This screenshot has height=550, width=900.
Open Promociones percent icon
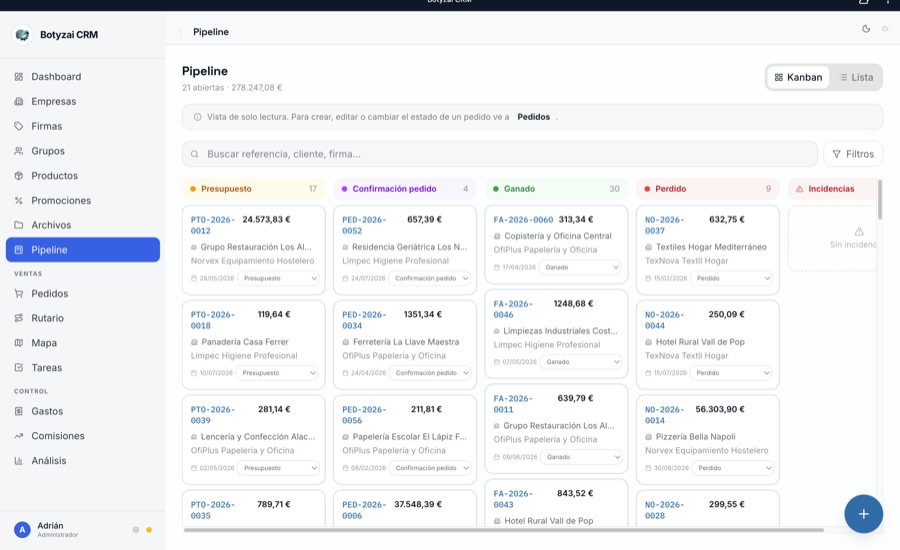coord(18,200)
